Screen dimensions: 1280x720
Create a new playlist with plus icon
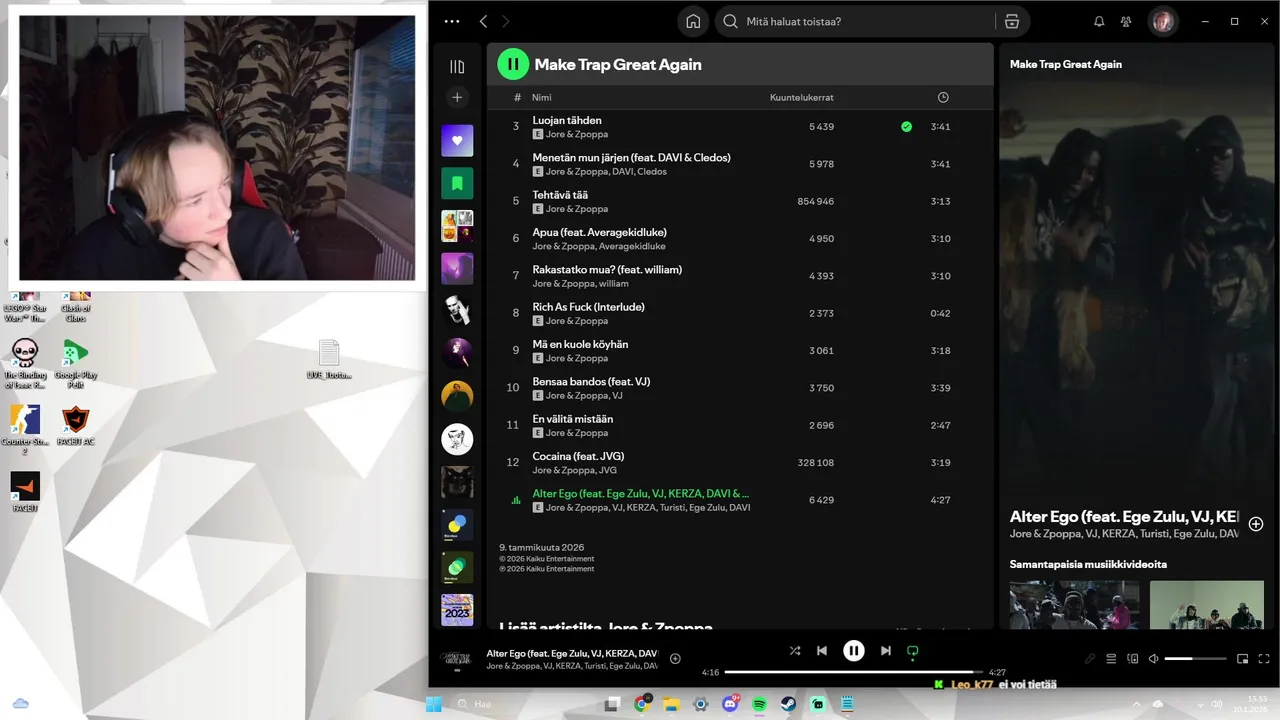457,97
